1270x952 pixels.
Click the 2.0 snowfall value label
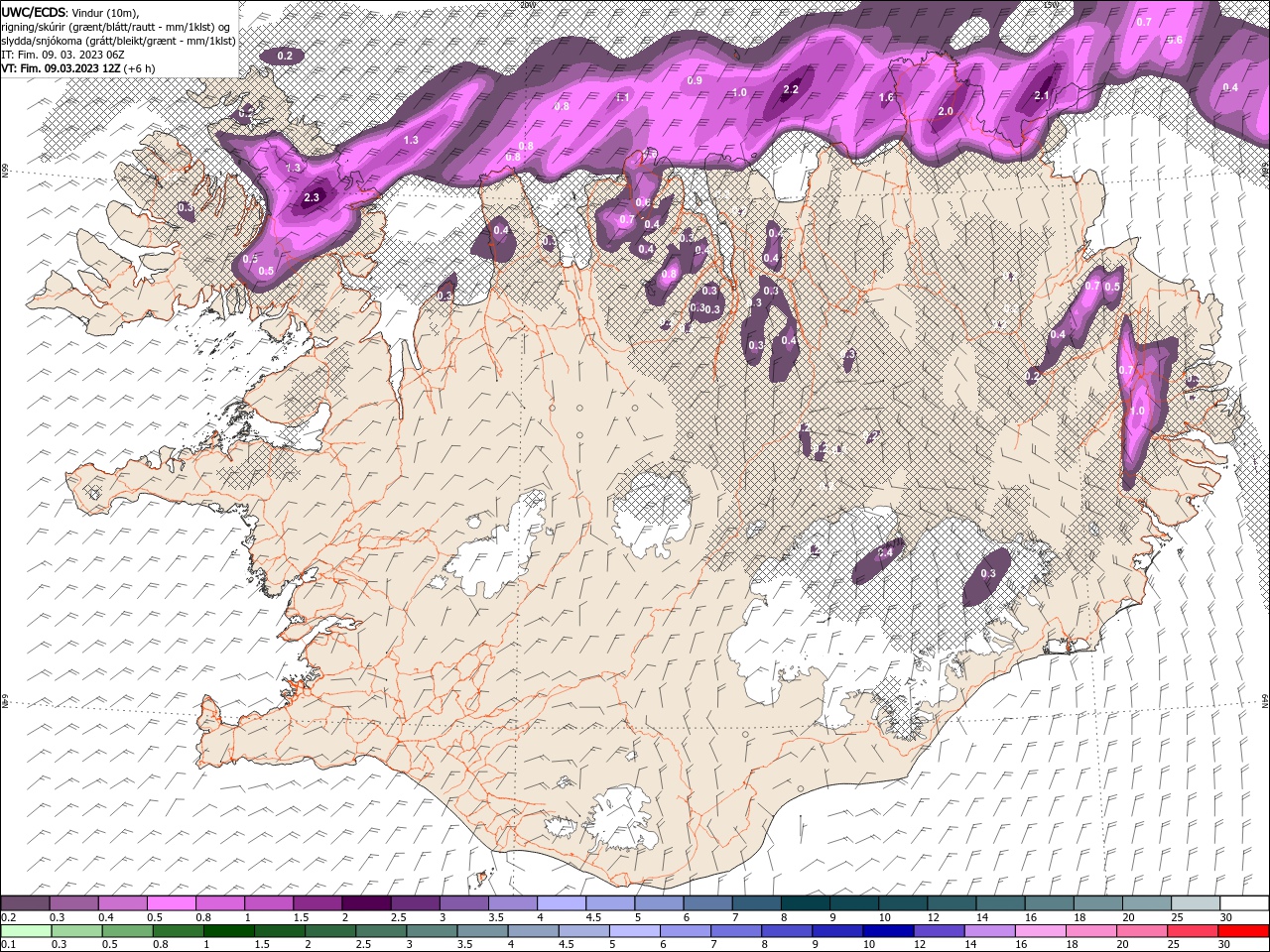pos(946,111)
